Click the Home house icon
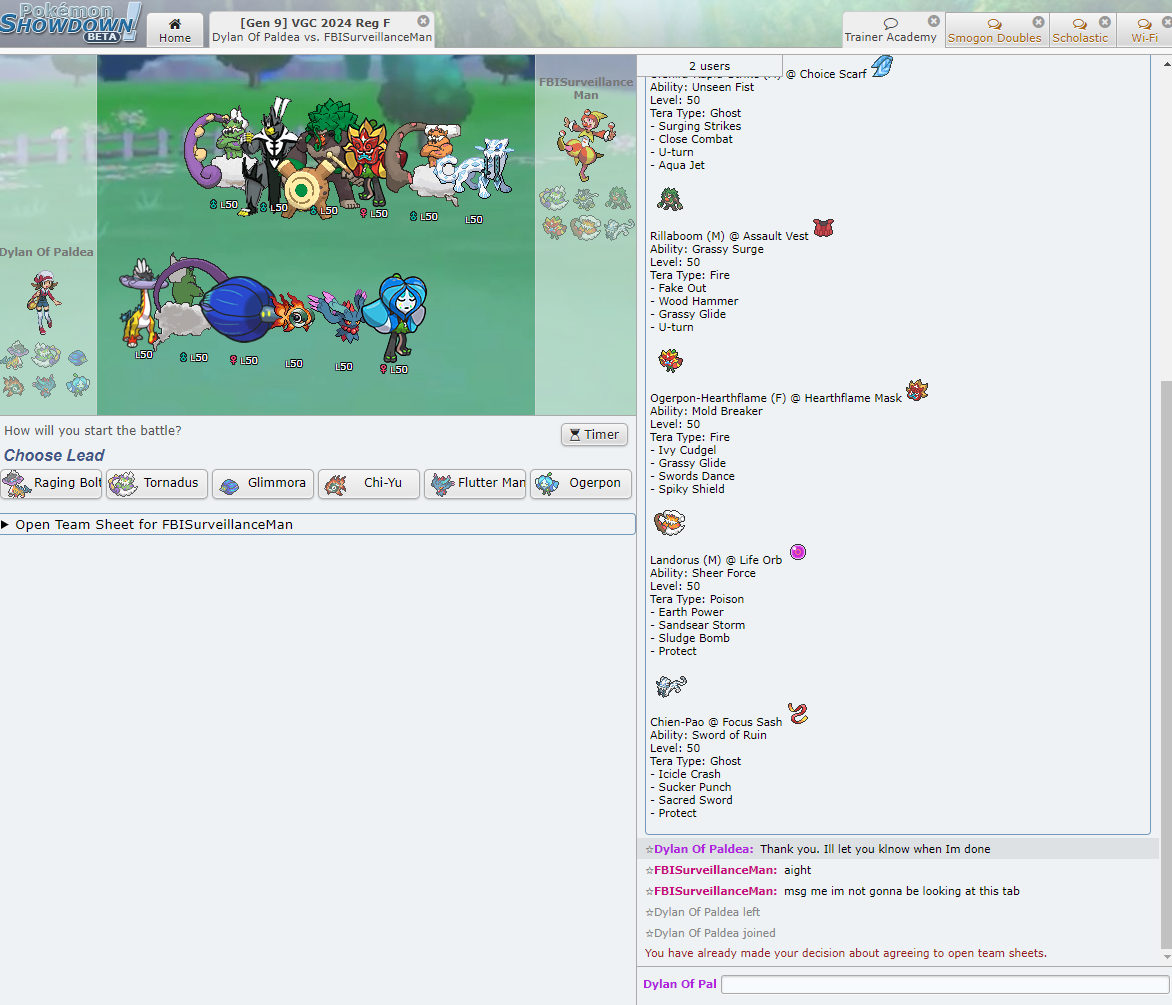Viewport: 1172px width, 1005px height. point(175,24)
